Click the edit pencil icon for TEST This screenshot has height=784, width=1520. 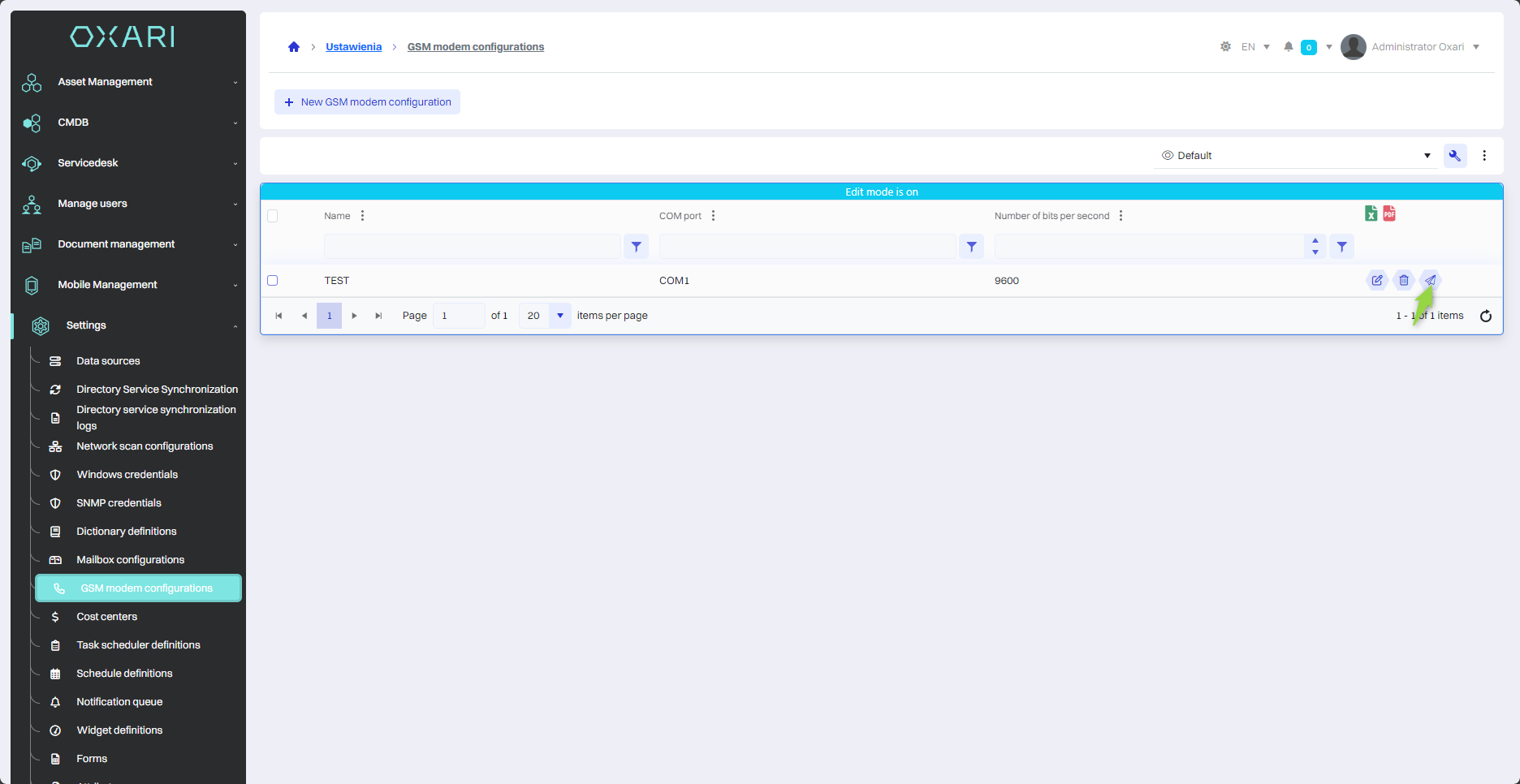pos(1377,280)
